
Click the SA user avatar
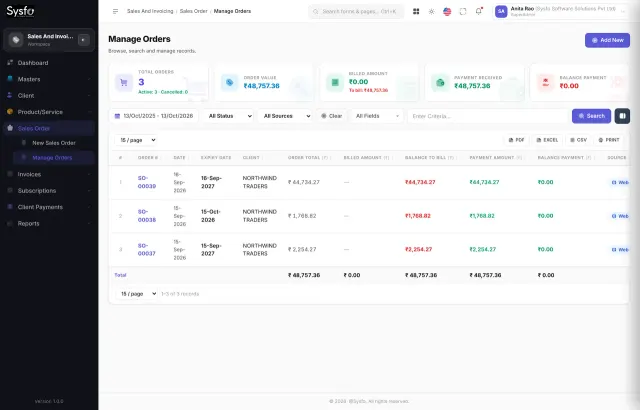pyautogui.click(x=501, y=11)
